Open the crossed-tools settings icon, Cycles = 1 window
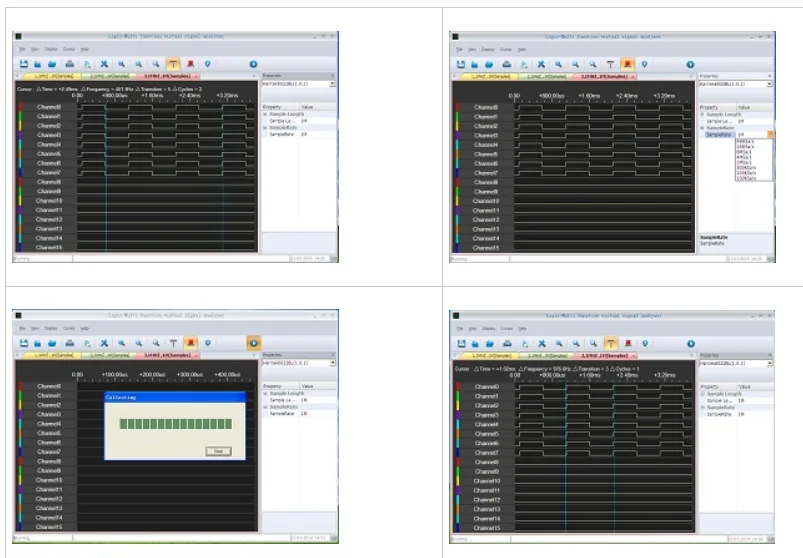The image size is (803, 558). 542,344
